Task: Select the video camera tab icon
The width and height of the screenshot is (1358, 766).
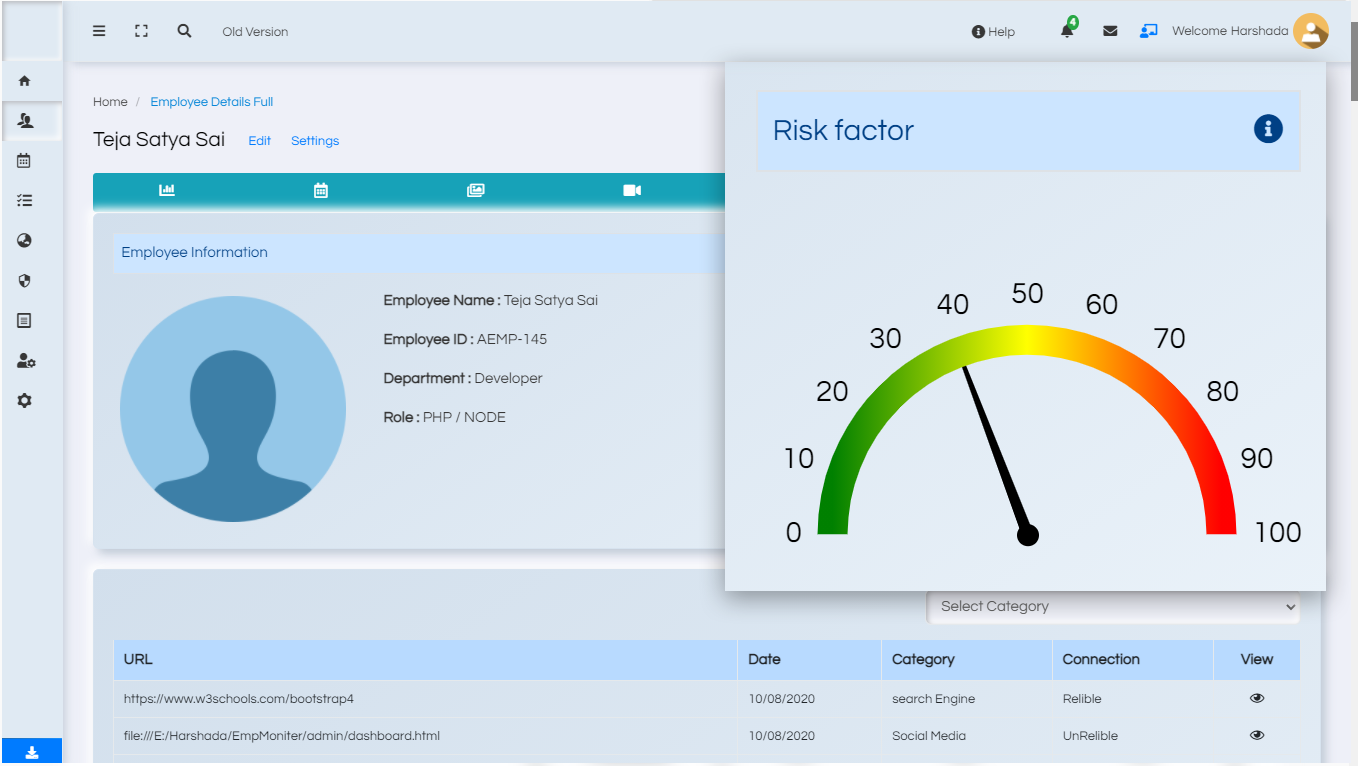Action: (x=631, y=190)
